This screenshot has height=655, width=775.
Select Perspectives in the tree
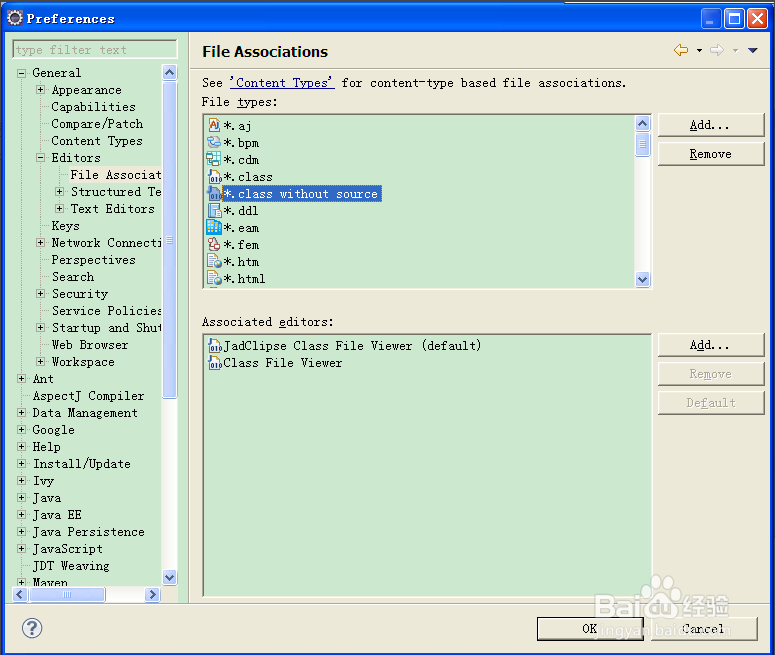tap(93, 260)
